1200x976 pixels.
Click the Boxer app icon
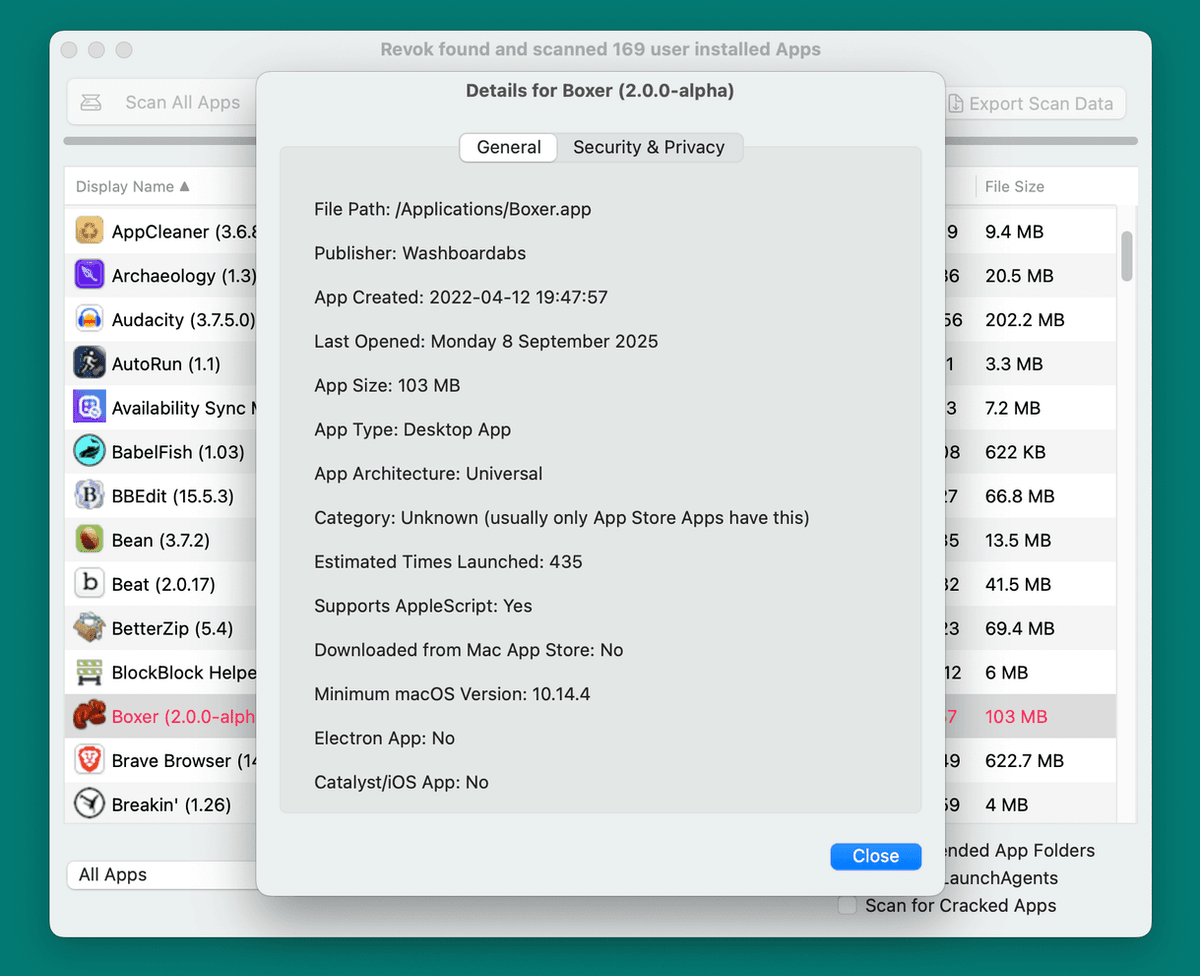90,717
